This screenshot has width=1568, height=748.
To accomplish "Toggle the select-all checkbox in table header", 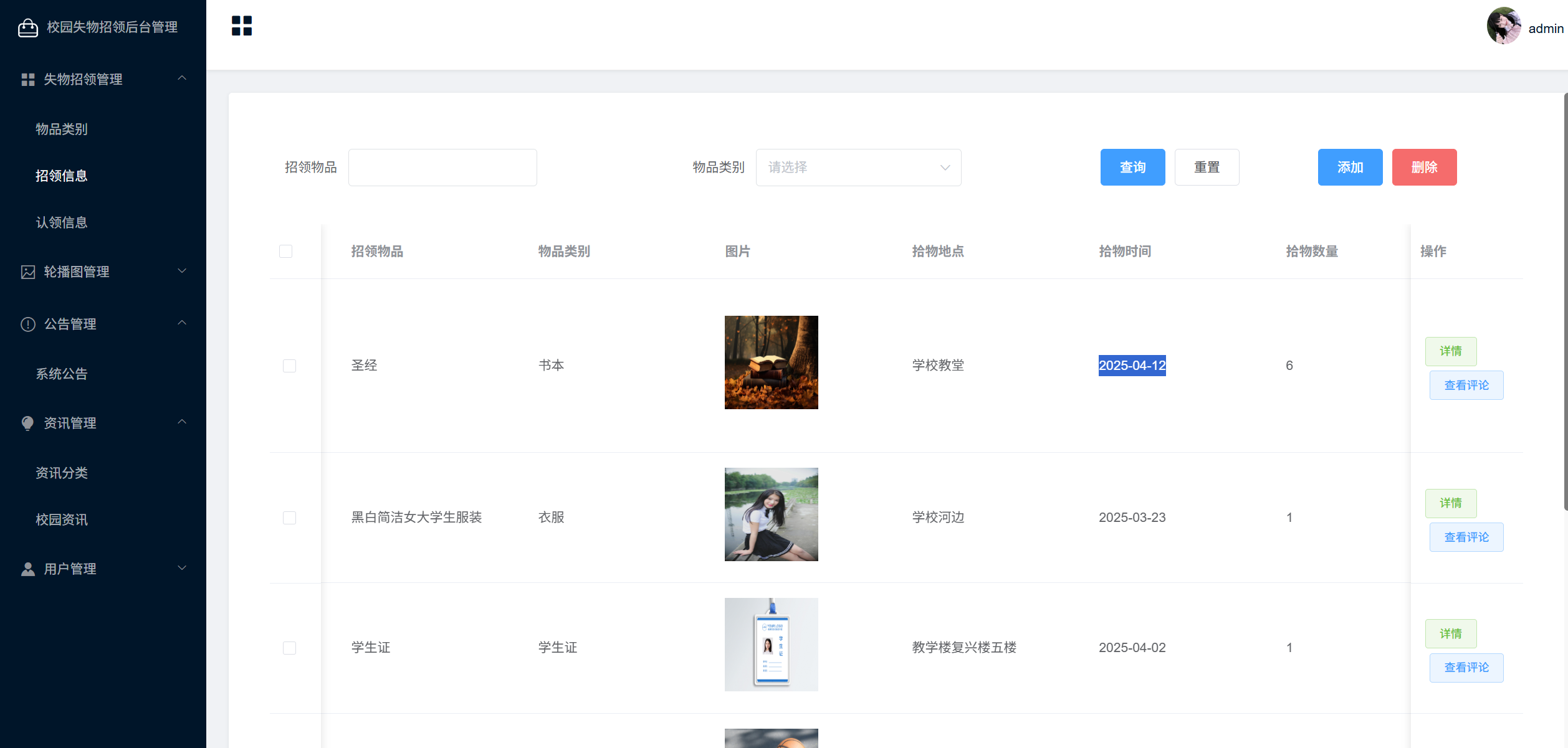I will (285, 252).
